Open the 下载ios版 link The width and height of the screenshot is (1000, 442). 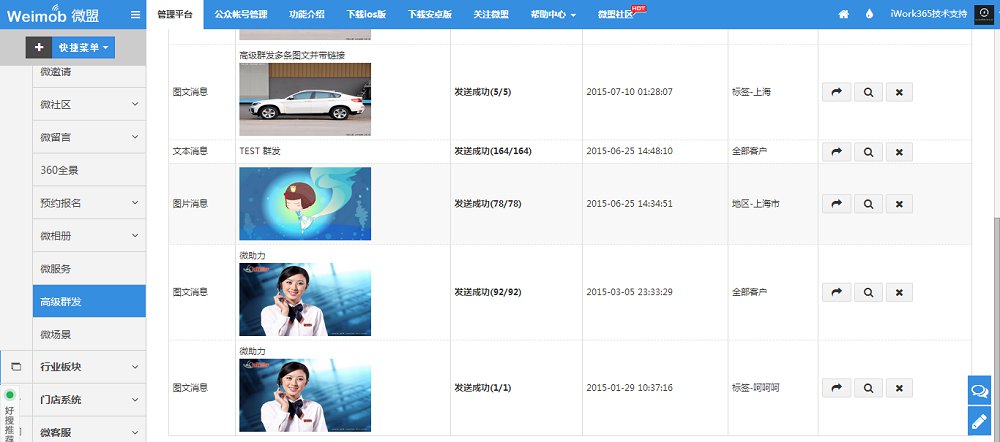click(366, 15)
